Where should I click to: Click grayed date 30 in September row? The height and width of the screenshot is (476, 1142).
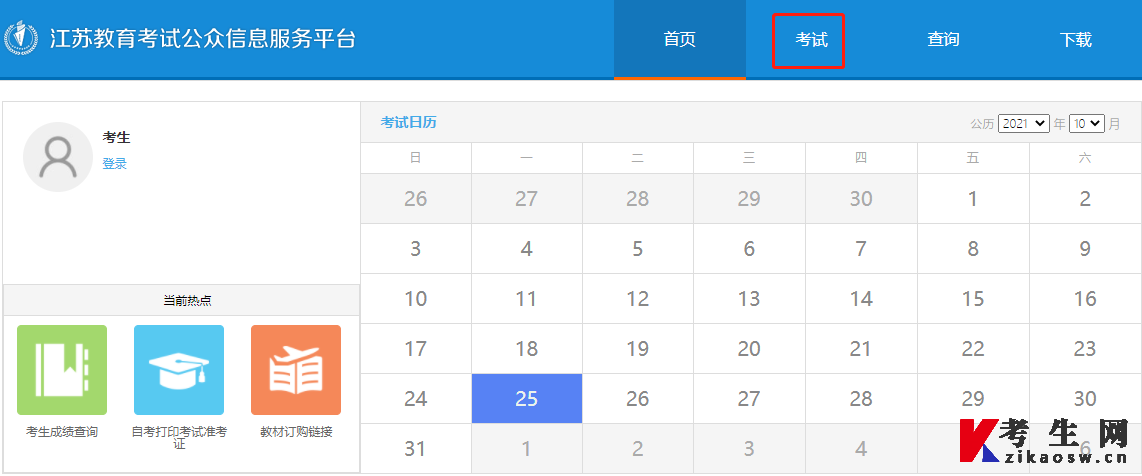coord(861,198)
